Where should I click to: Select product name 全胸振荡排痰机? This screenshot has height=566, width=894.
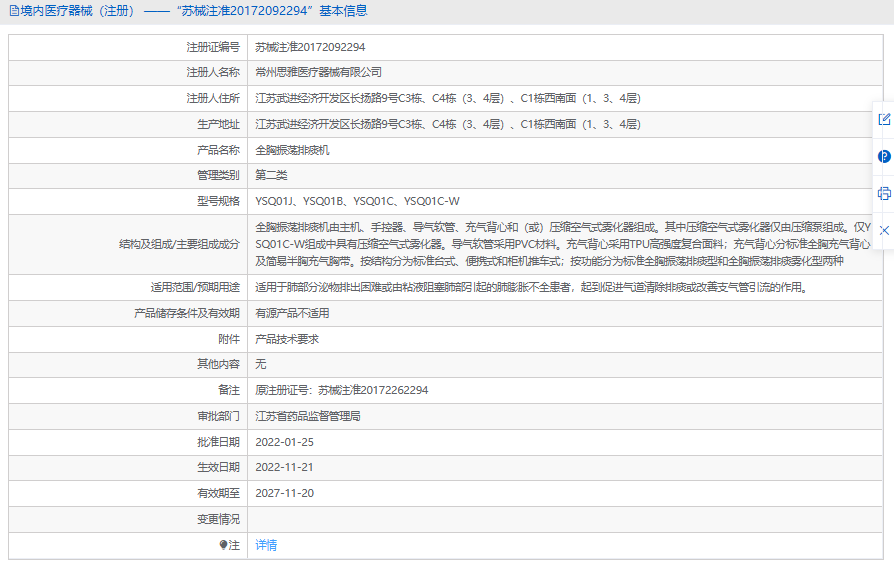[292, 150]
